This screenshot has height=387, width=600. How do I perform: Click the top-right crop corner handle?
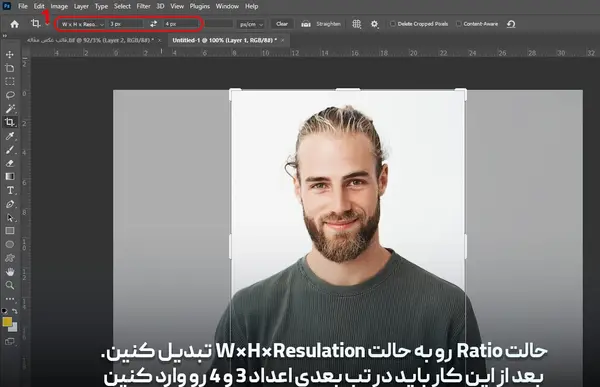(x=463, y=92)
